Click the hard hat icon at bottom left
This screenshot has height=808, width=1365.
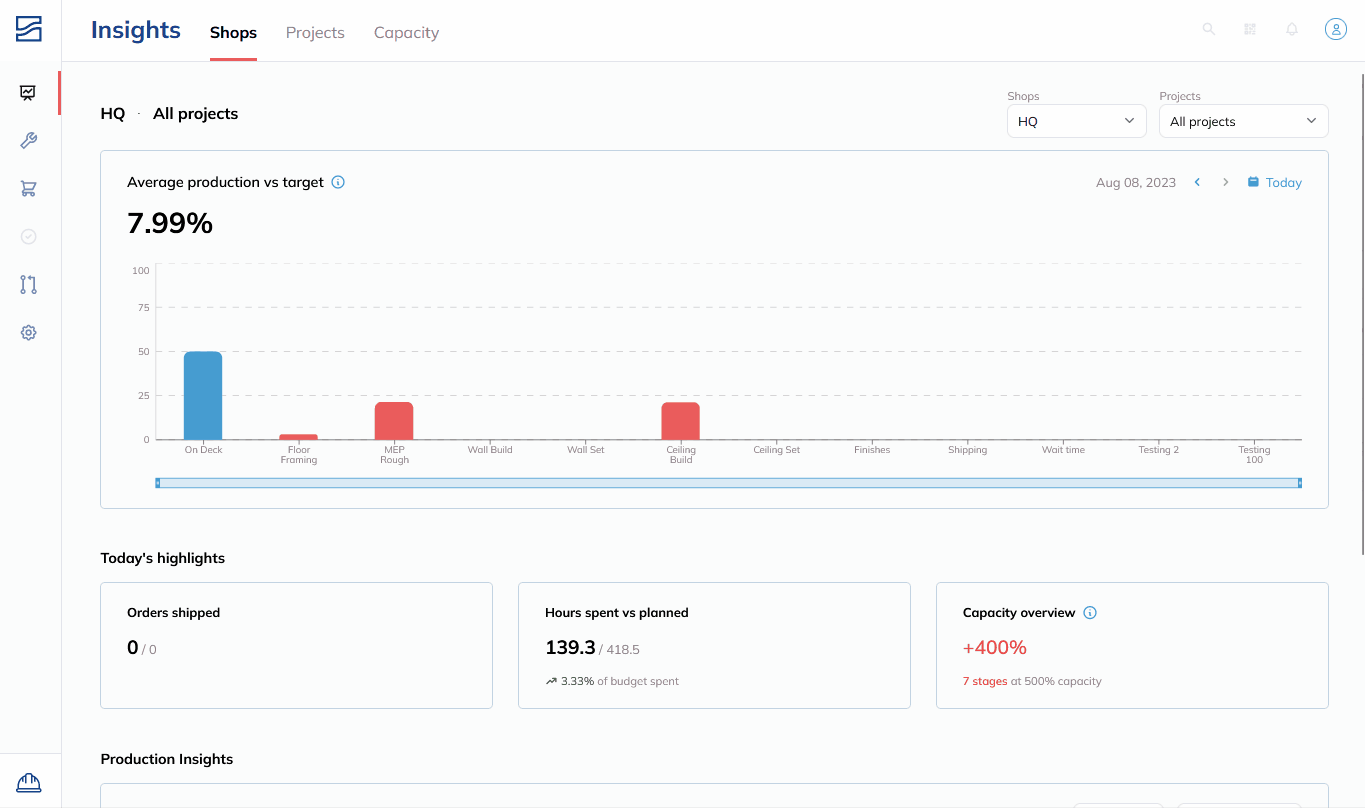coord(28,782)
